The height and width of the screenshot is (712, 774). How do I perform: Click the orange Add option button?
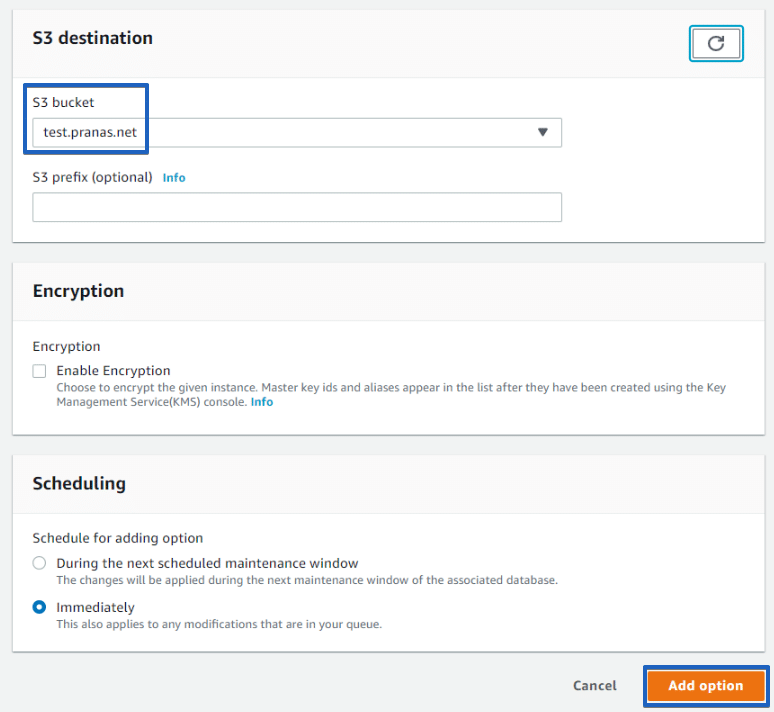[x=705, y=686]
